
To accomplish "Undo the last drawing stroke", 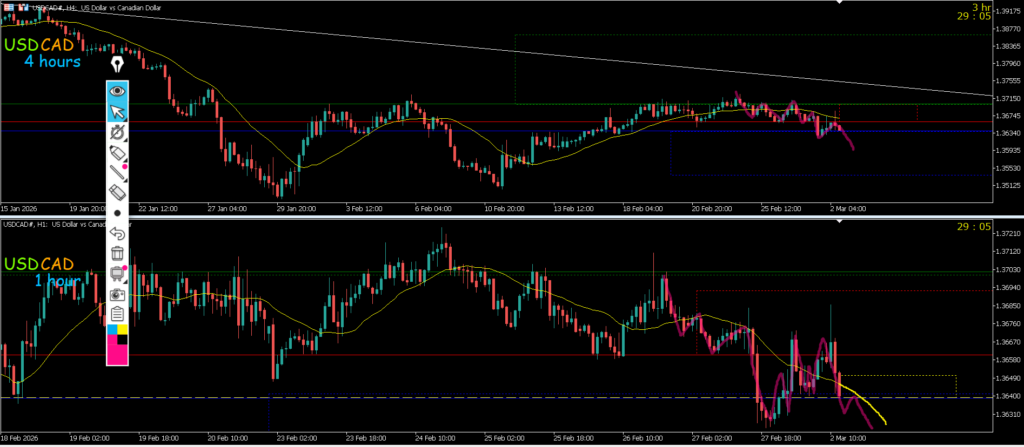I will (x=118, y=233).
